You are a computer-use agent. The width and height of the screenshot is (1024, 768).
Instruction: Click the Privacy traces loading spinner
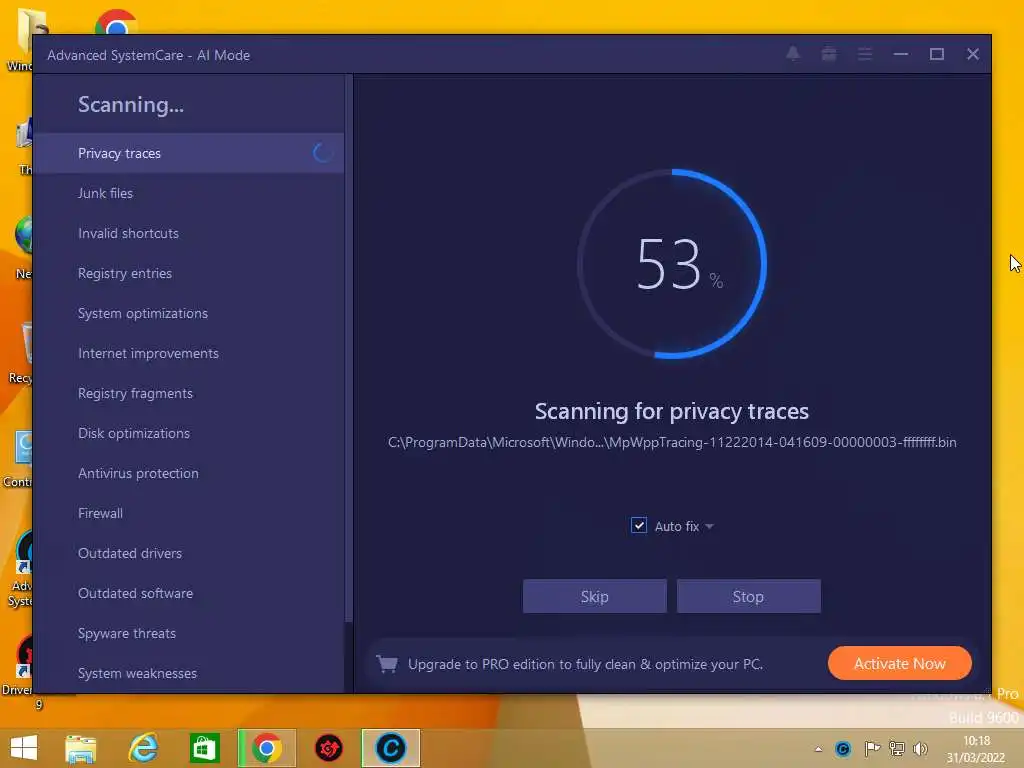322,153
